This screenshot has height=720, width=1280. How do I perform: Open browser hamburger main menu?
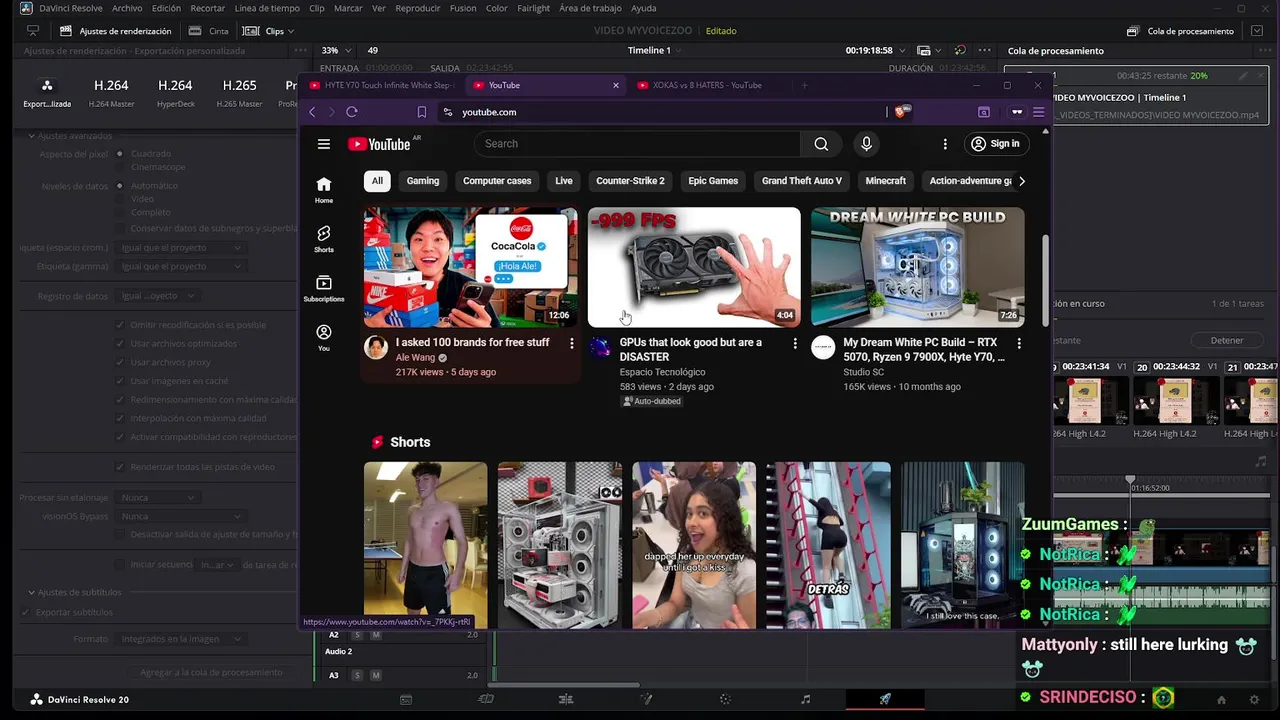[1039, 112]
